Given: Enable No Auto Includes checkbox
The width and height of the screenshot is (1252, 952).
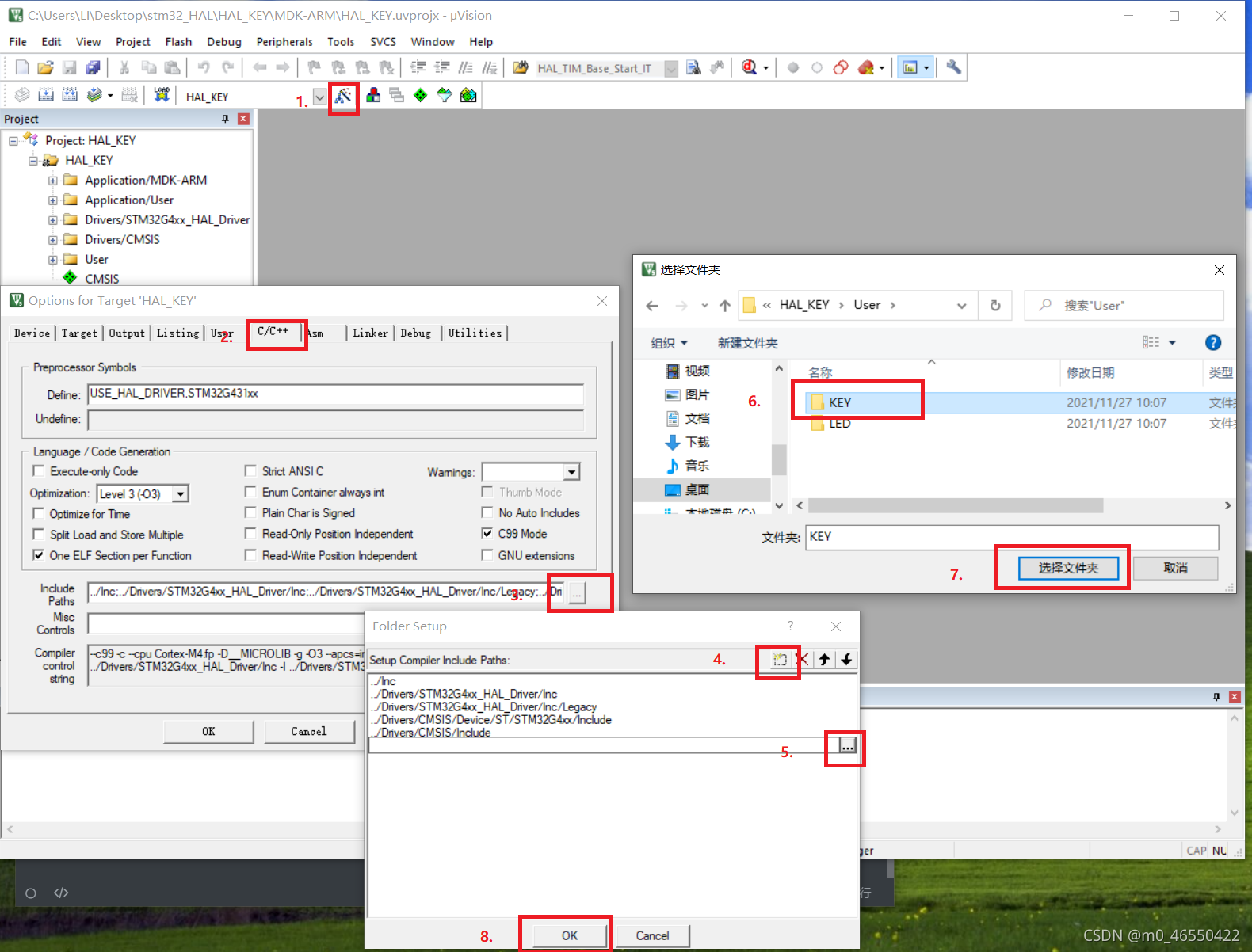Looking at the screenshot, I should click(487, 512).
